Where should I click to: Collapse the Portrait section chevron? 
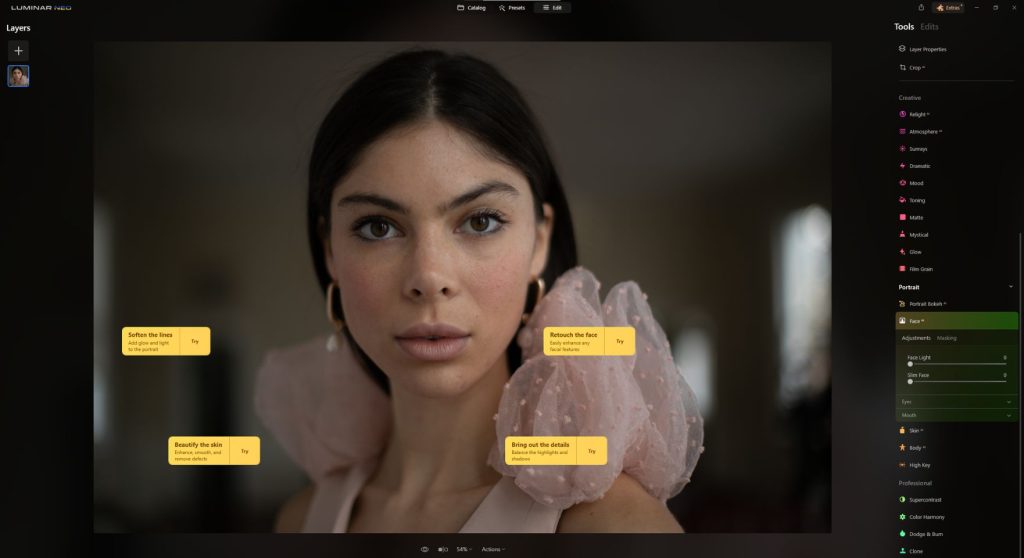point(1011,287)
